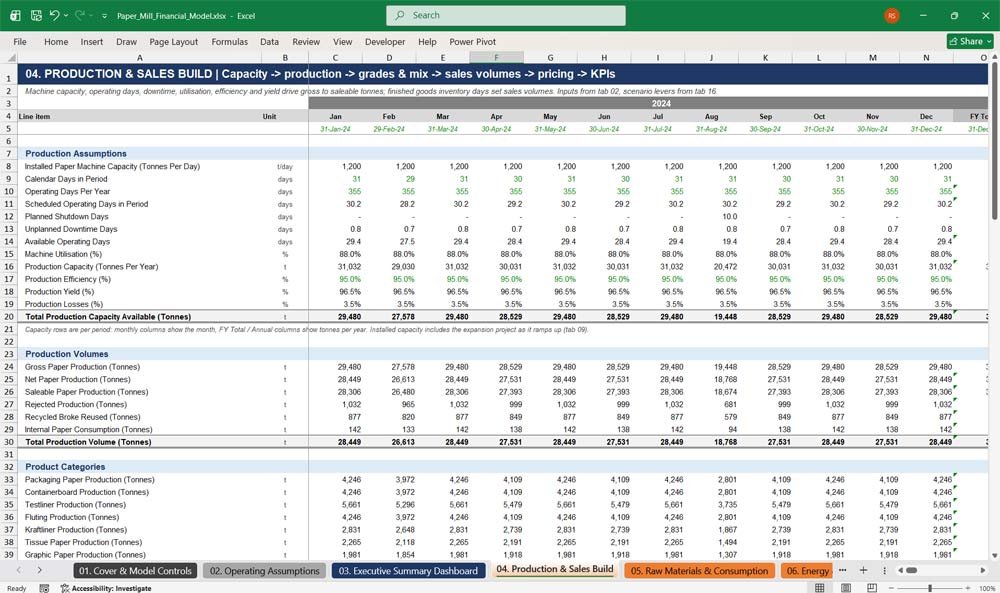
Task: Click the vertical scrollbar up arrow
Action: coord(994,57)
